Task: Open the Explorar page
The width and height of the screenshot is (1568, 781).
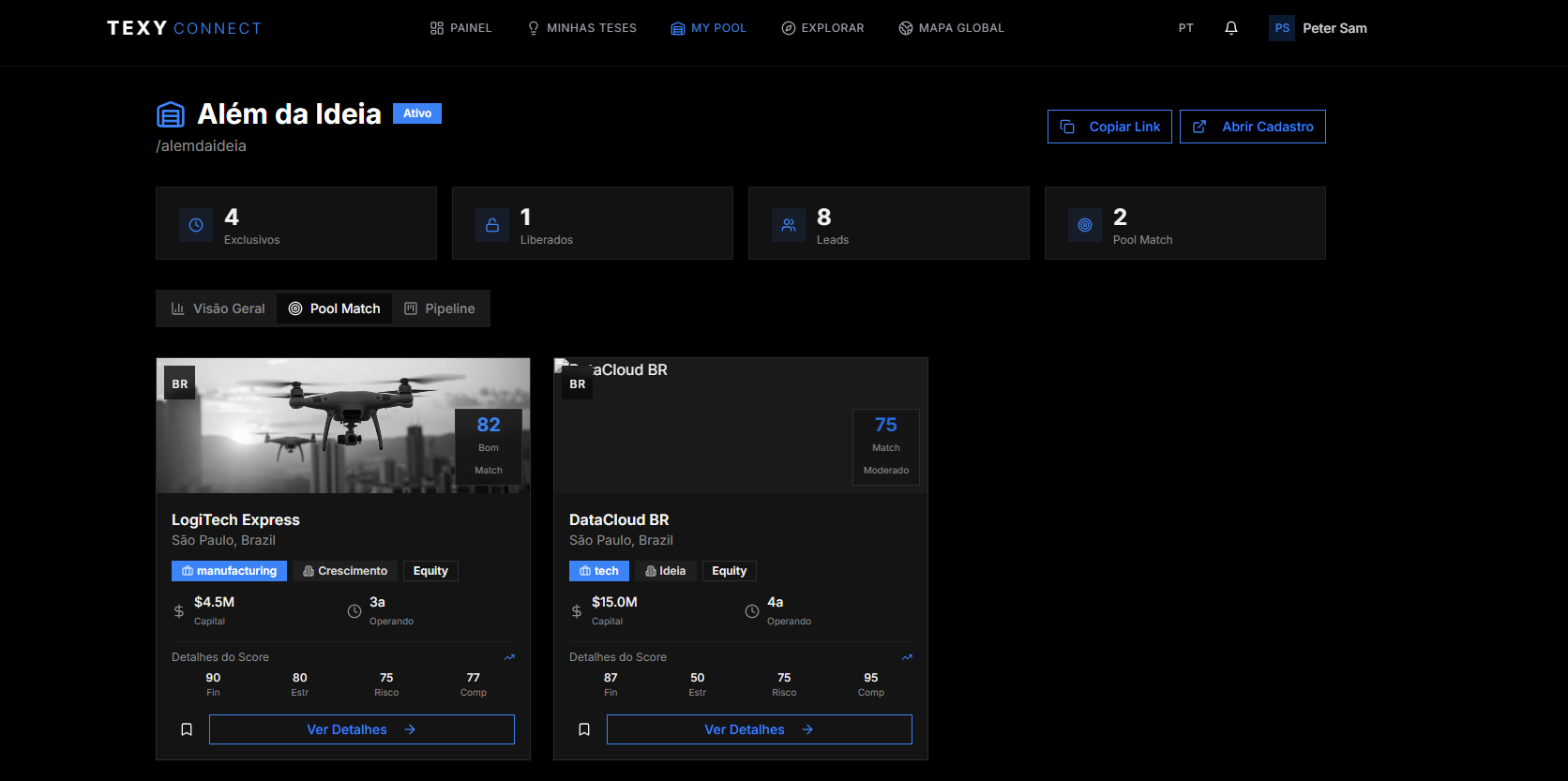Action: (x=822, y=28)
